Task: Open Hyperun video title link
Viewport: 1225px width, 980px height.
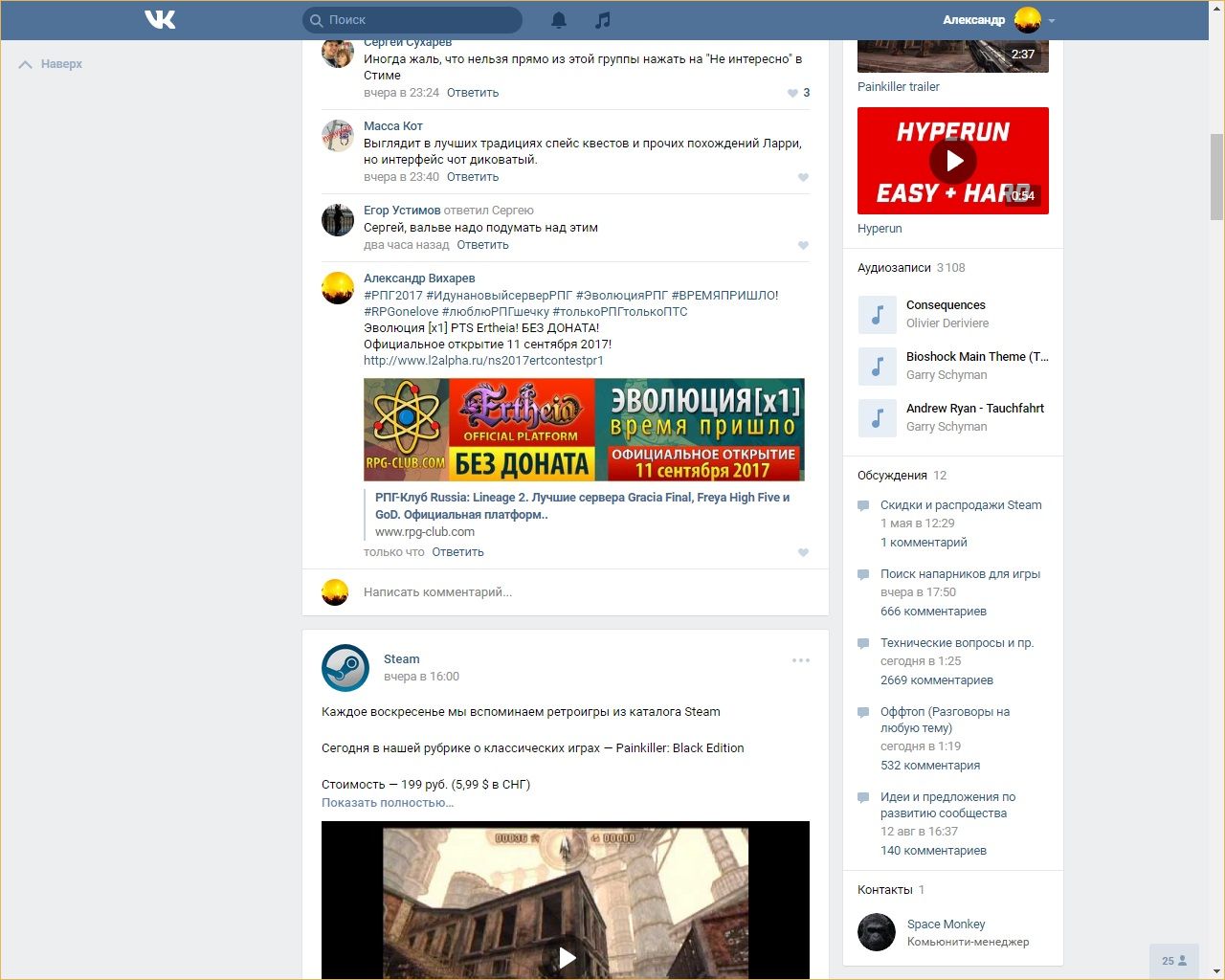Action: tap(880, 229)
